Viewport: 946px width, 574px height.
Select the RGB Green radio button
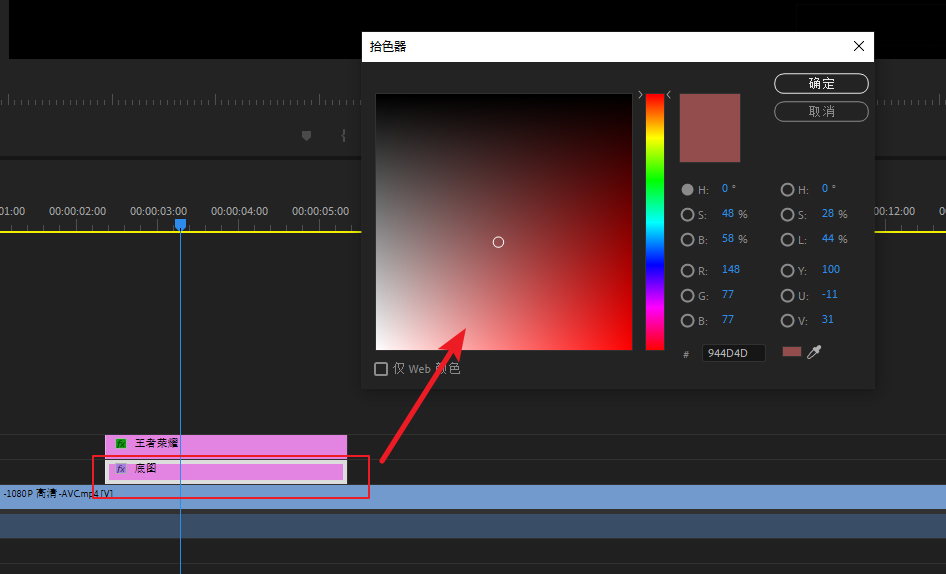click(x=687, y=296)
